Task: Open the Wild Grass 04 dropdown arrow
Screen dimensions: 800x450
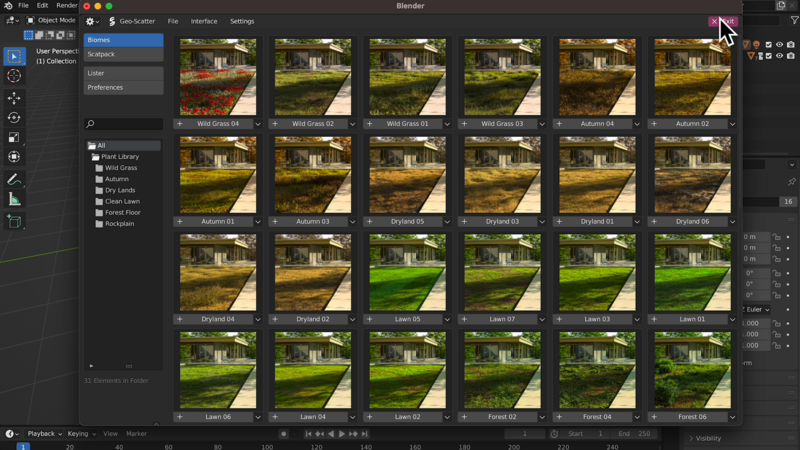Action: [258, 123]
